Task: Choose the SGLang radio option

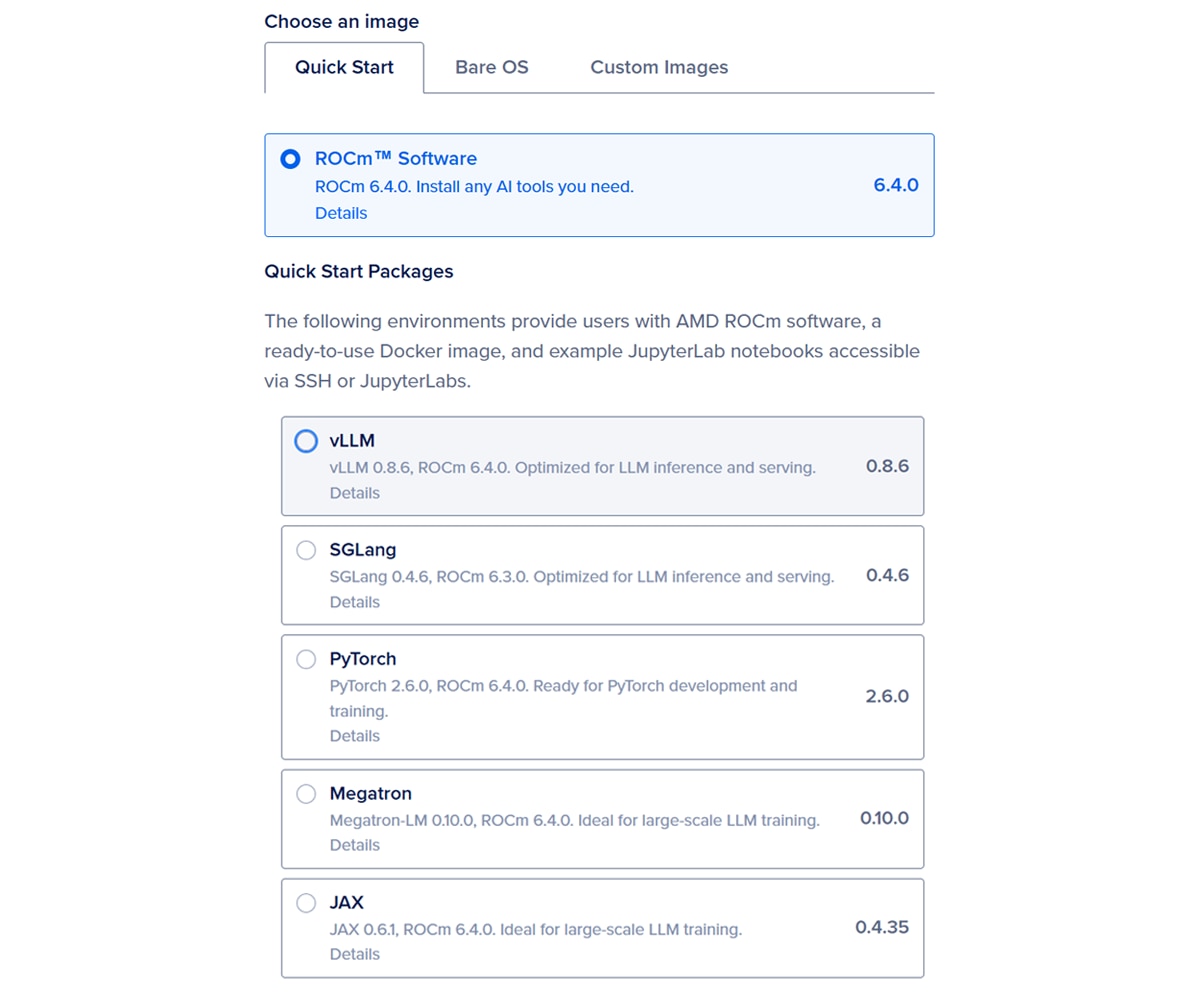Action: tap(306, 550)
